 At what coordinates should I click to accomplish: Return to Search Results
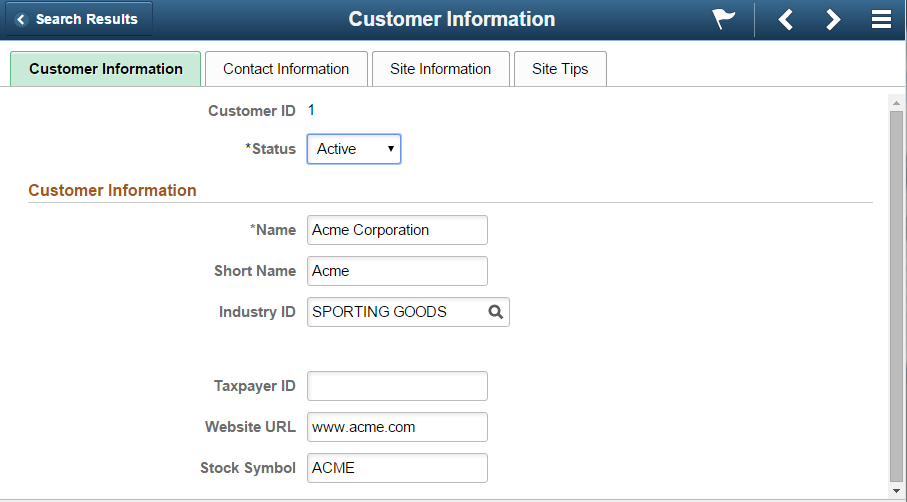pos(78,19)
